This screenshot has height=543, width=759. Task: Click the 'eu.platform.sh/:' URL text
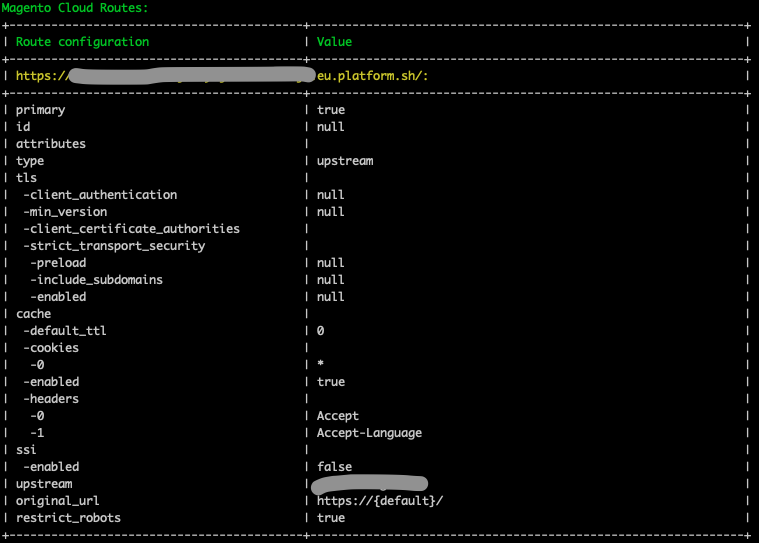point(372,76)
